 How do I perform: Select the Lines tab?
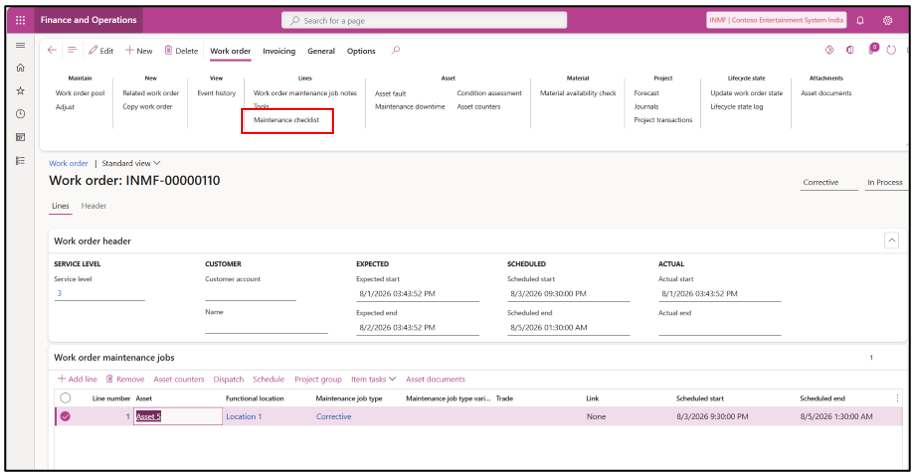pyautogui.click(x=60, y=206)
